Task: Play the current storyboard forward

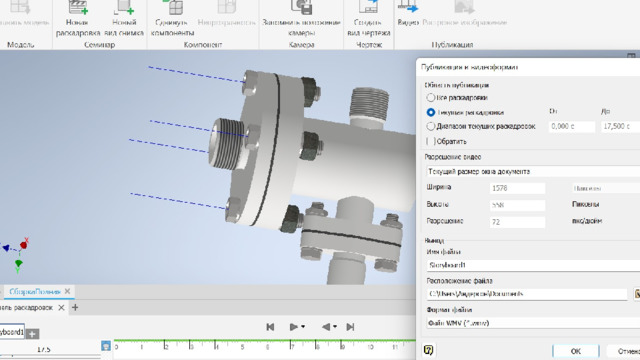Action: click(293, 327)
